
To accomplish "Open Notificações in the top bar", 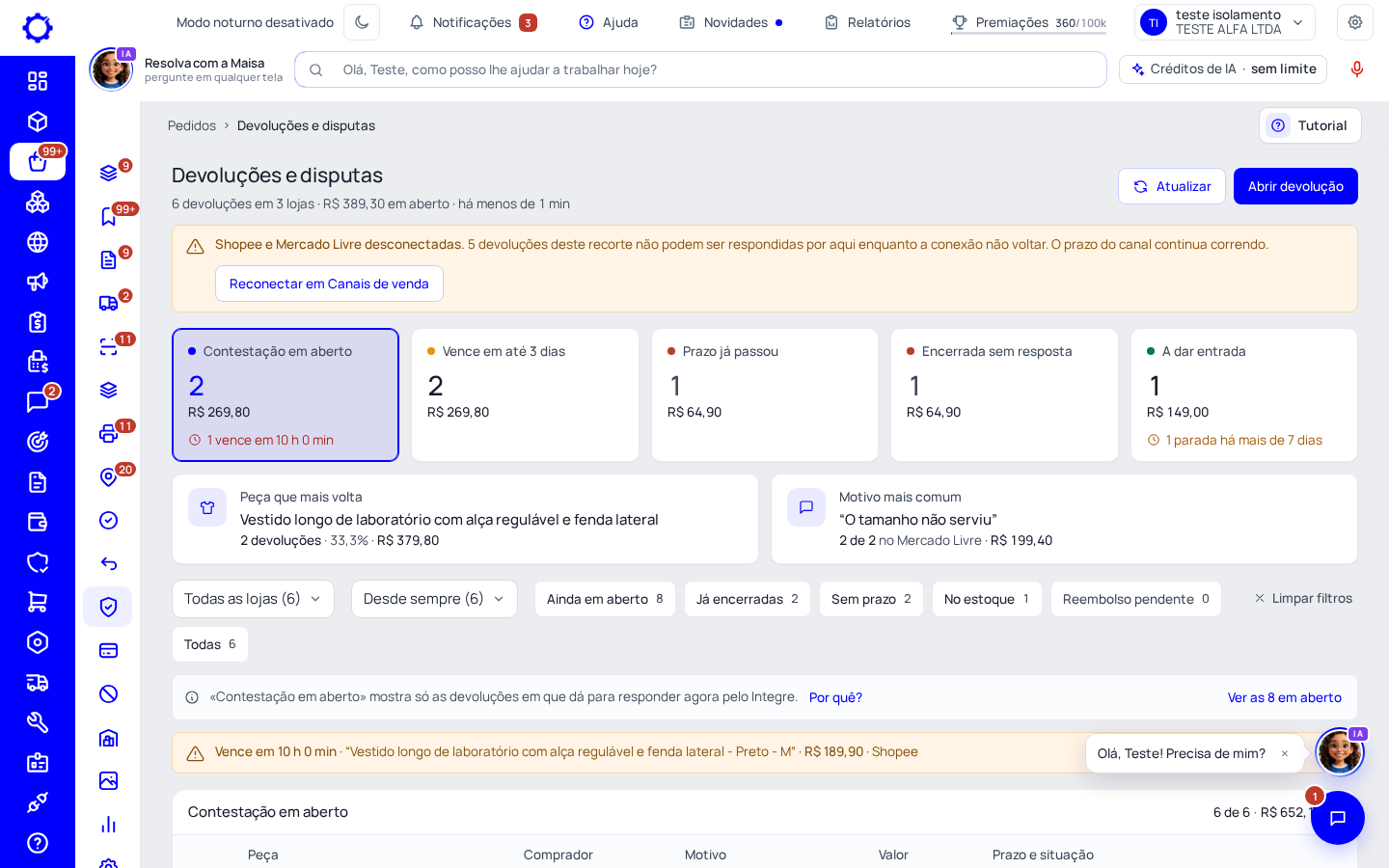I will [473, 22].
